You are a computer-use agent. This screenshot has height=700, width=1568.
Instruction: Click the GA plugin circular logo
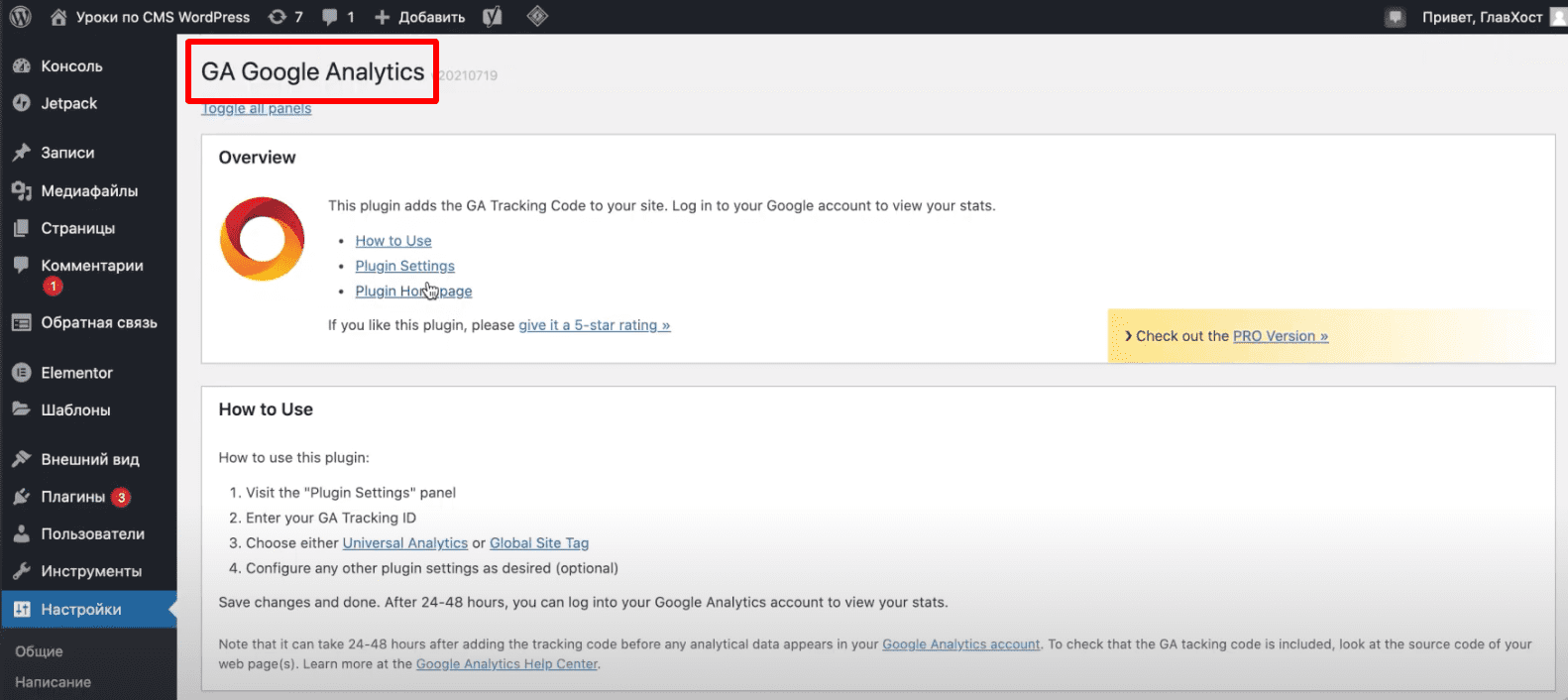point(262,239)
